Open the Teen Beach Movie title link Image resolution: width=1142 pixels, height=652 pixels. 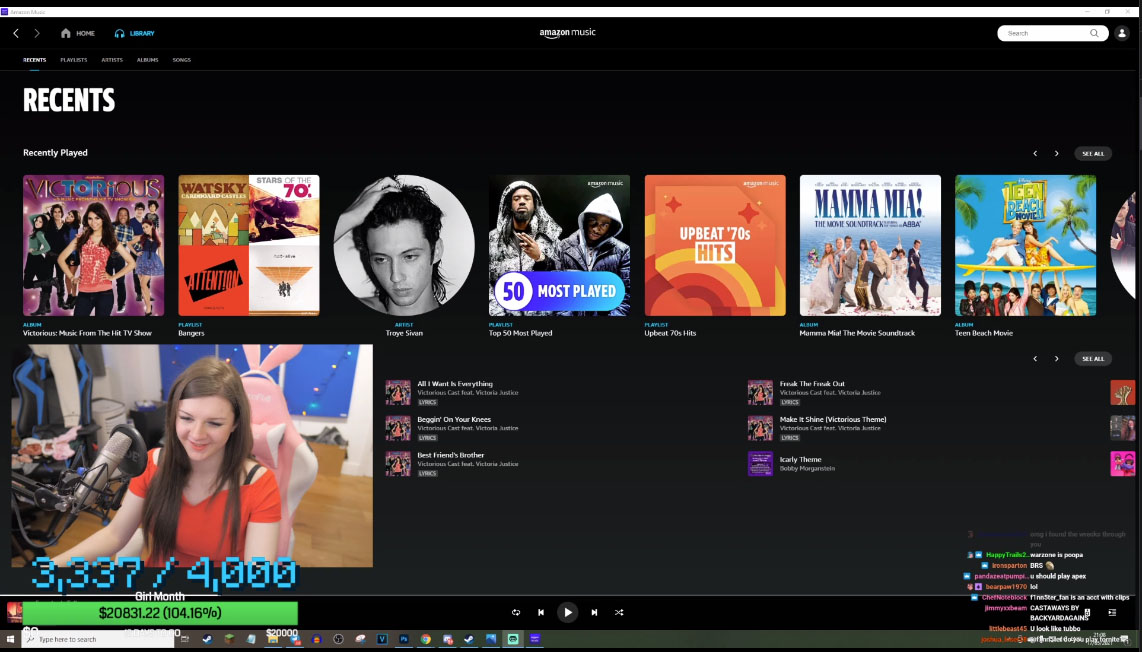[984, 334]
